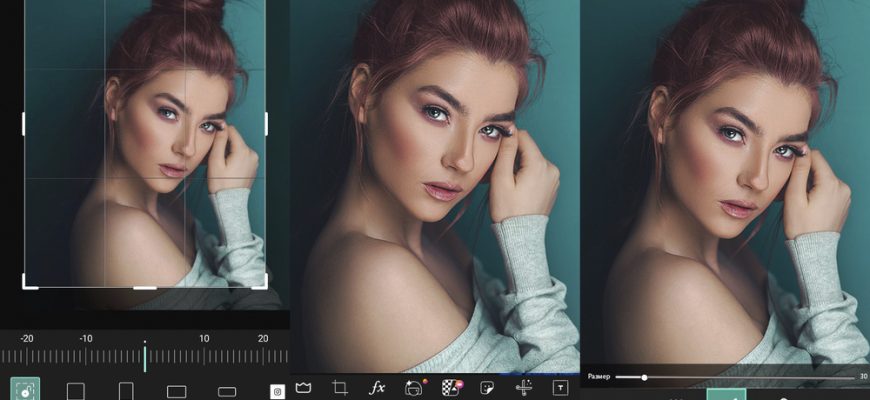Open the sparkle Remove tool
The height and width of the screenshot is (400, 870).
click(x=524, y=387)
